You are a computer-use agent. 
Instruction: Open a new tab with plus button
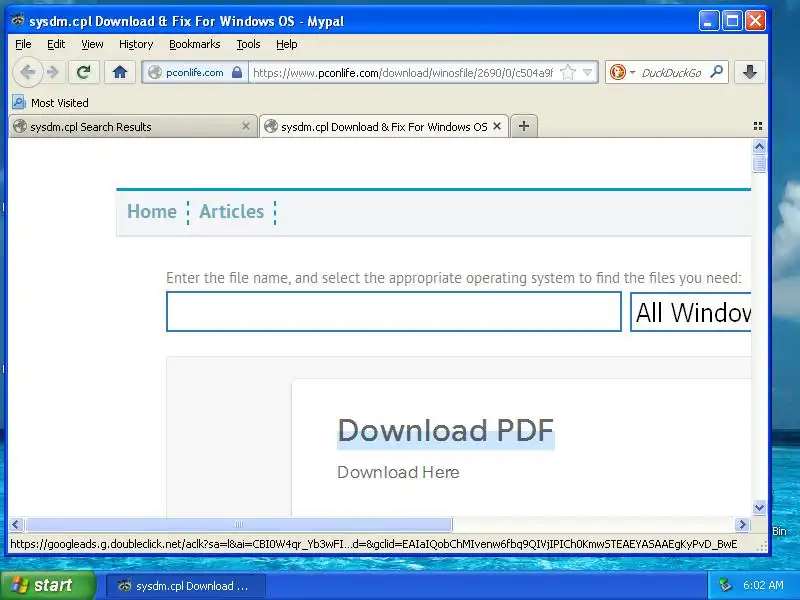524,126
